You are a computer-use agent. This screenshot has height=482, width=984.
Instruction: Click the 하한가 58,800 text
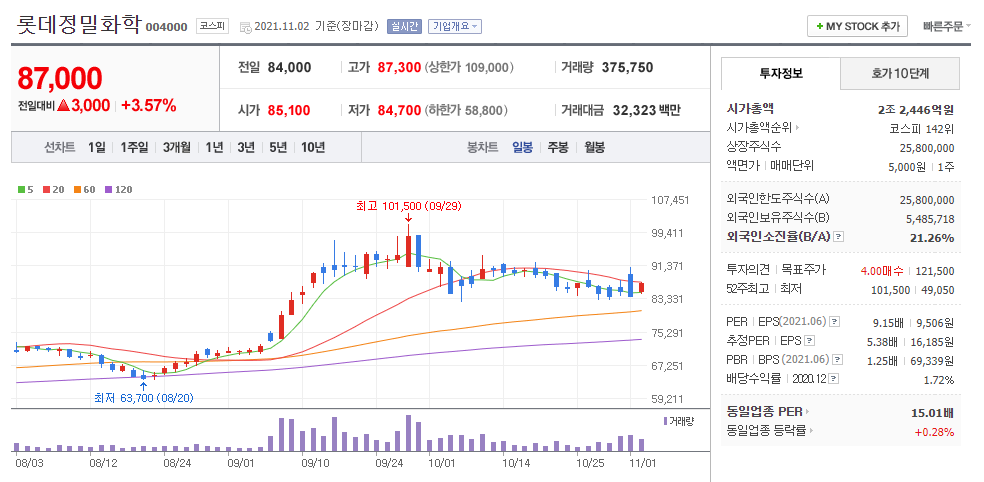467,110
